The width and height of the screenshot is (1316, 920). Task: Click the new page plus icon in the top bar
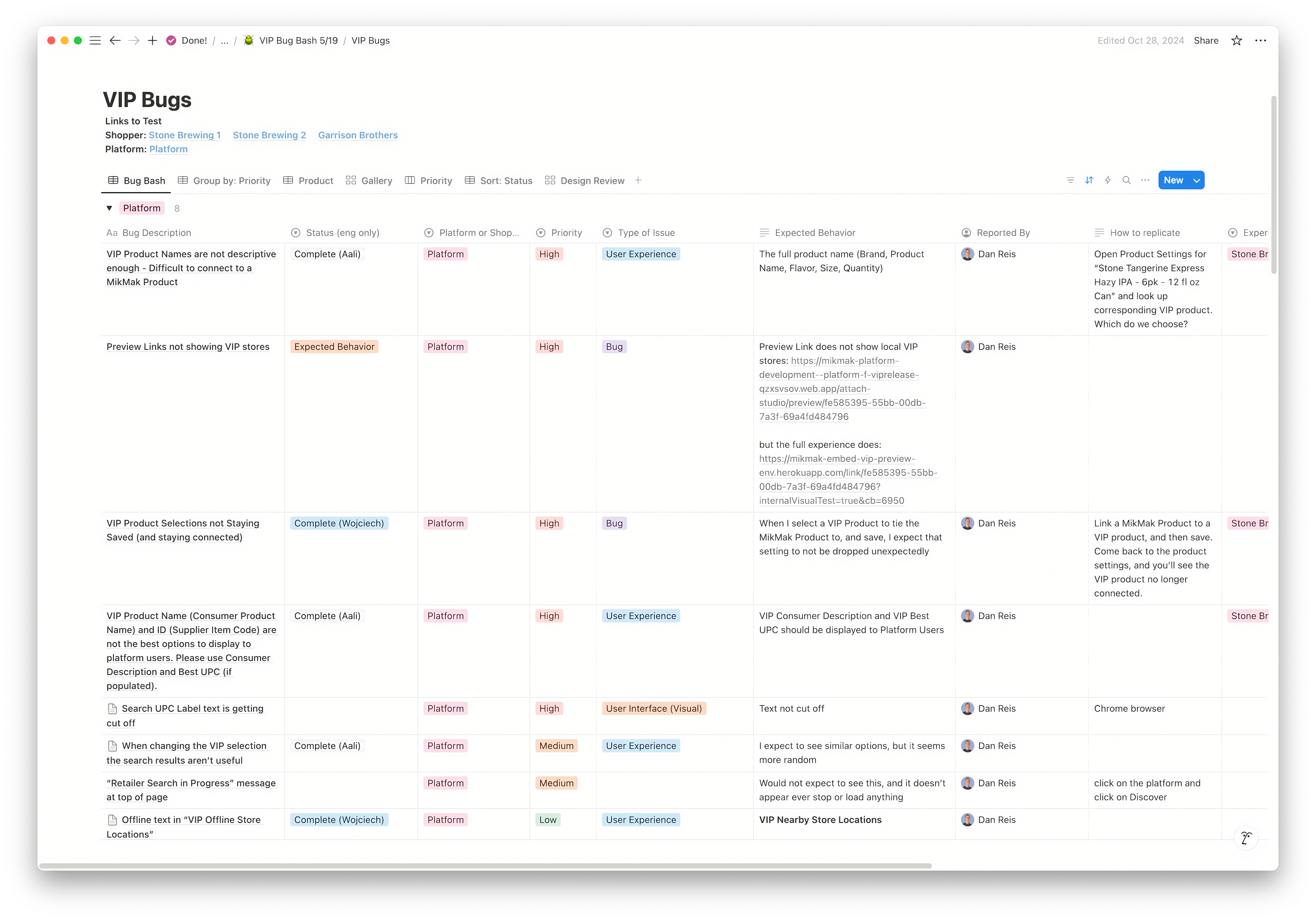[x=152, y=40]
